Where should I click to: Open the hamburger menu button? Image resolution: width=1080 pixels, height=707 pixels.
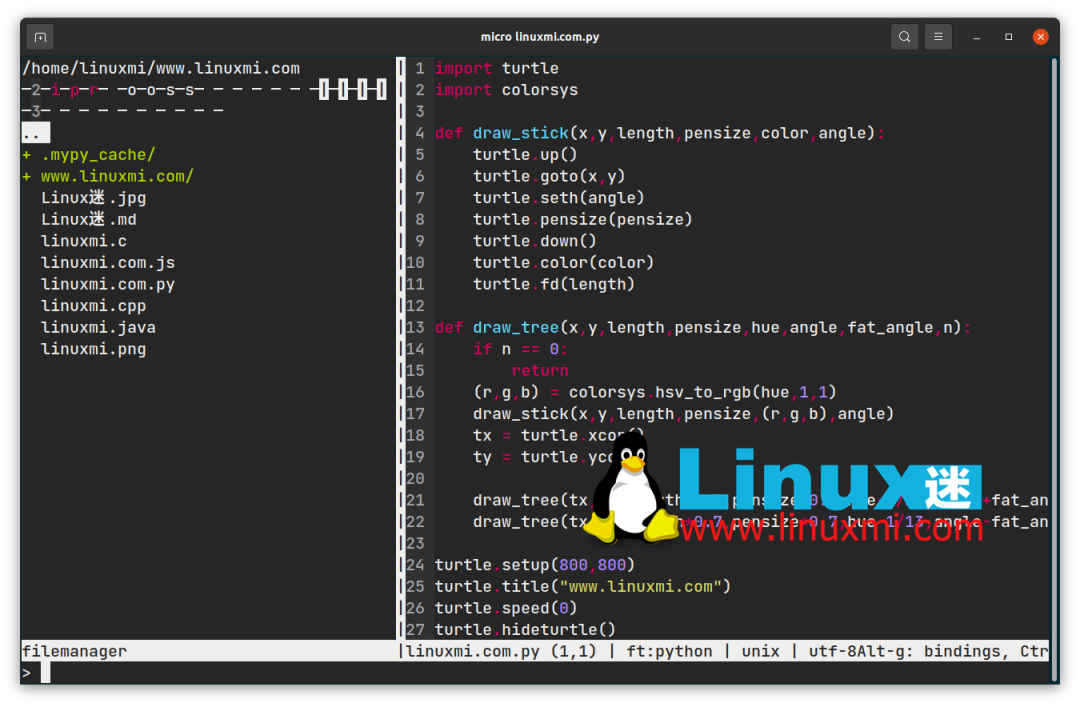click(x=938, y=37)
